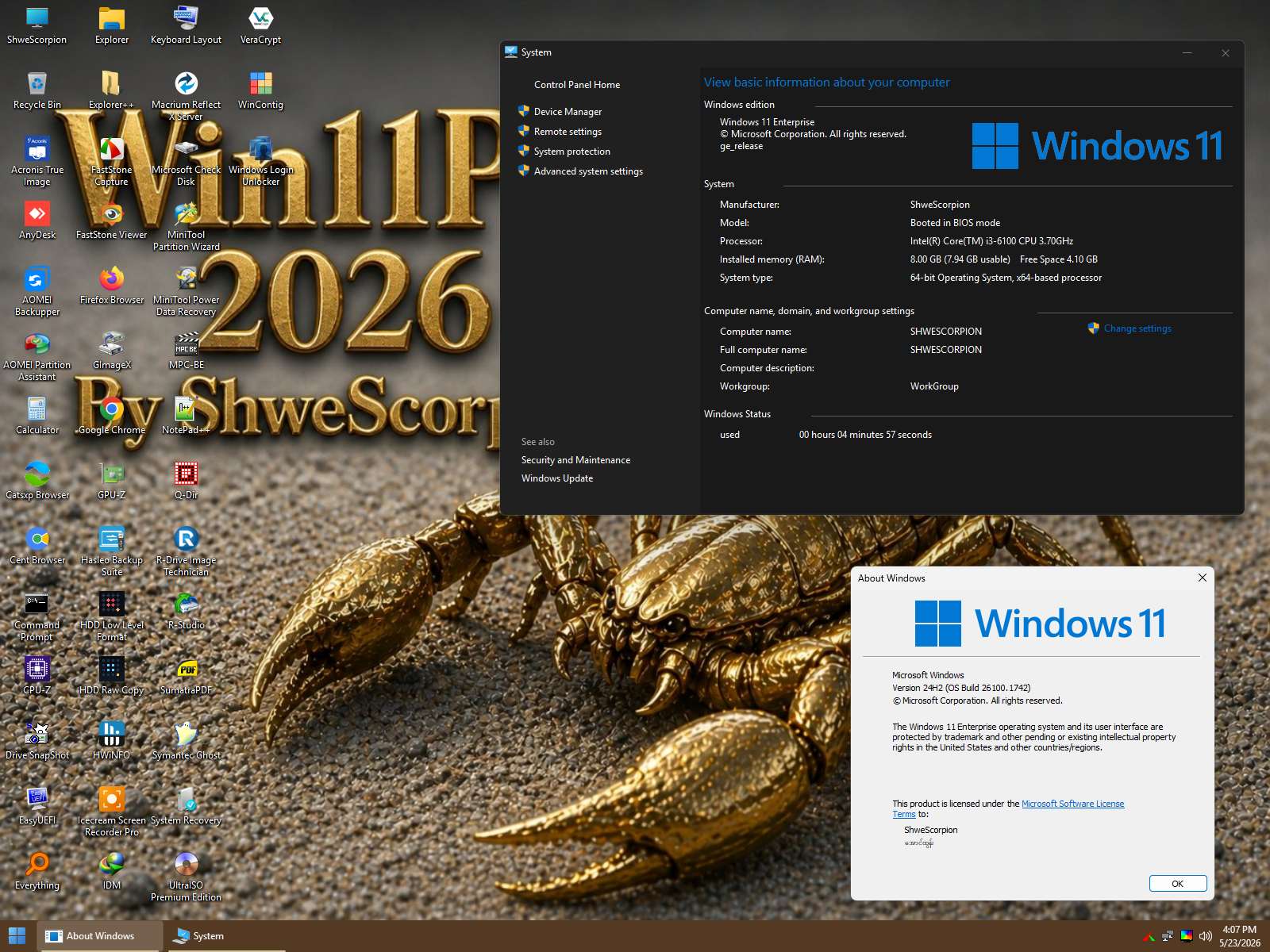The width and height of the screenshot is (1270, 952).
Task: Open AOMEI Partition Assistant icon
Action: click(x=37, y=356)
